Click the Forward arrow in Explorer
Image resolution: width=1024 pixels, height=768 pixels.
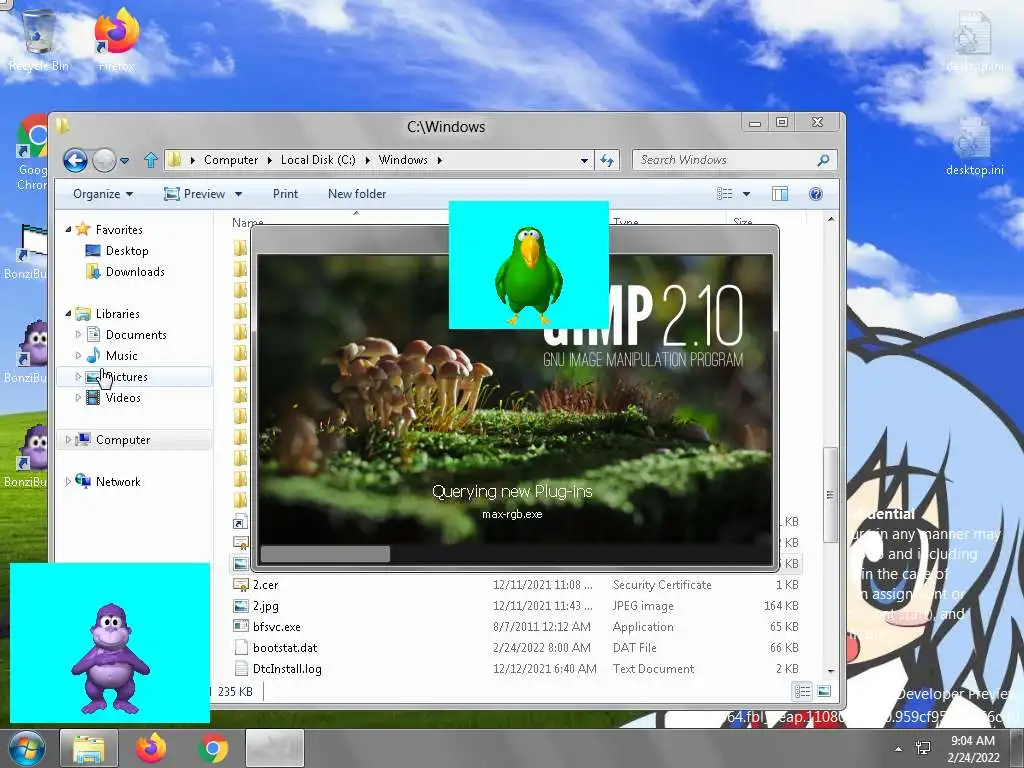tap(104, 160)
